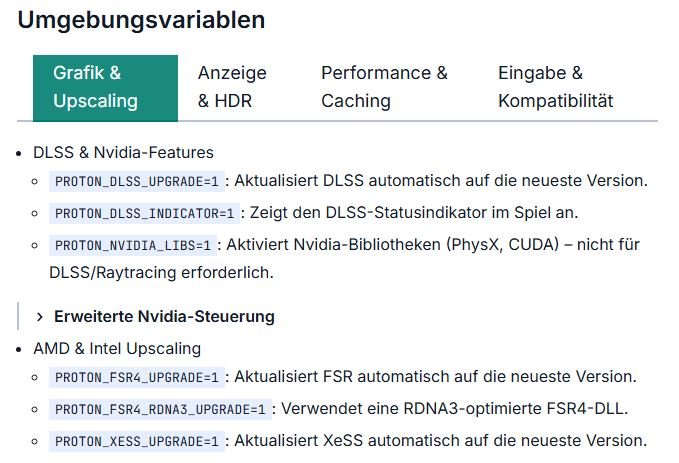Click the active Grafik & Upscaling tab

click(105, 87)
